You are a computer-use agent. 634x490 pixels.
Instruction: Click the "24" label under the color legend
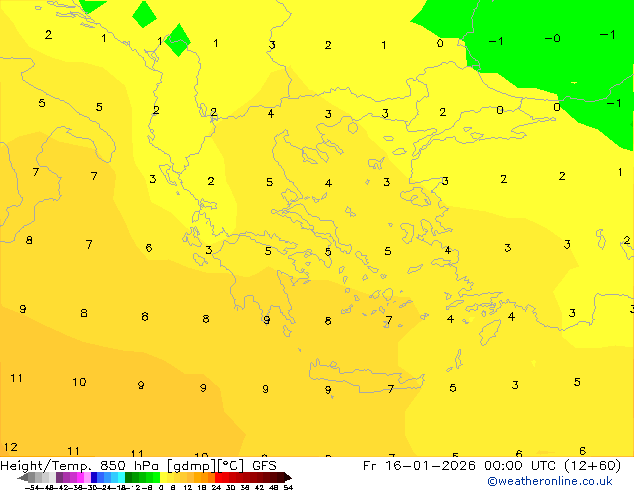[x=216, y=487]
